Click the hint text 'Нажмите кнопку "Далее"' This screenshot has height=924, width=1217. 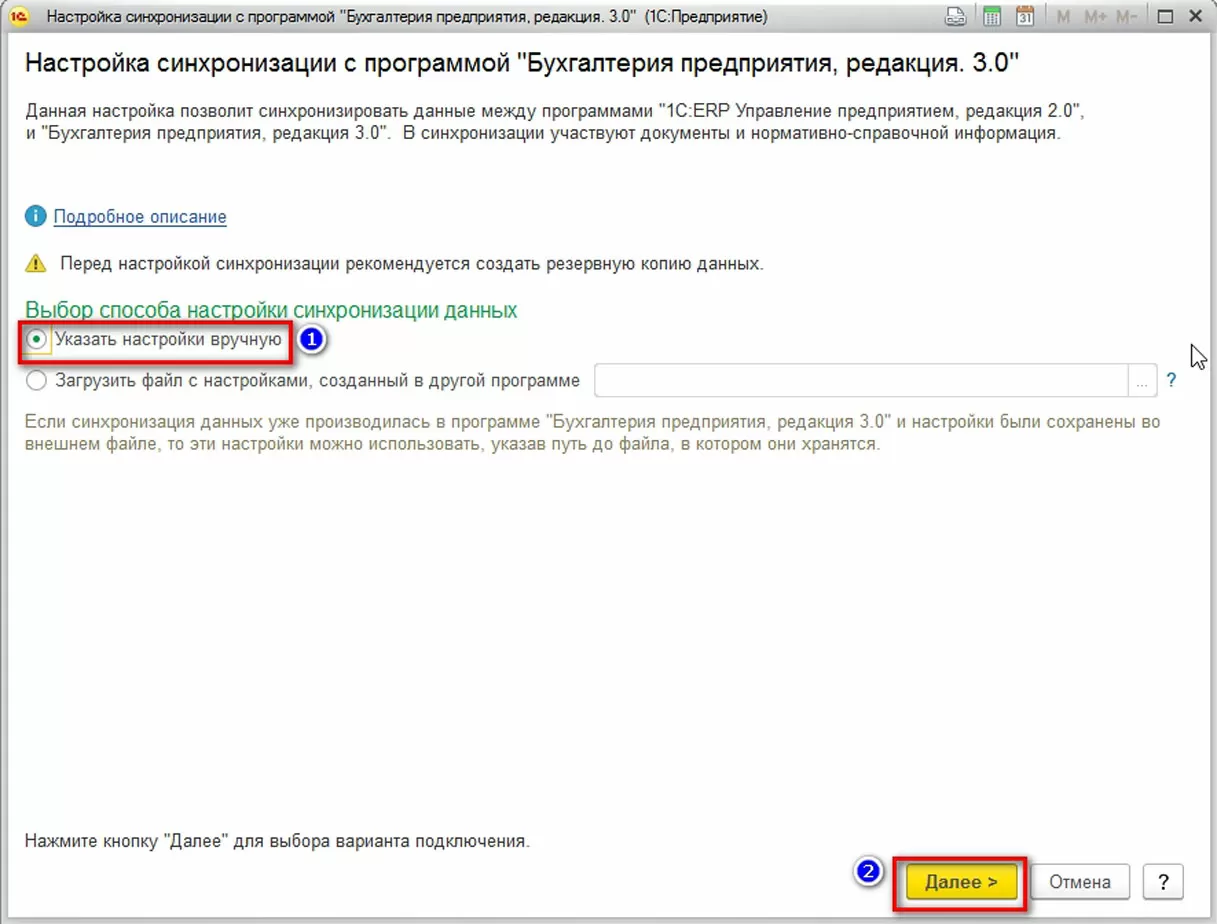[277, 841]
